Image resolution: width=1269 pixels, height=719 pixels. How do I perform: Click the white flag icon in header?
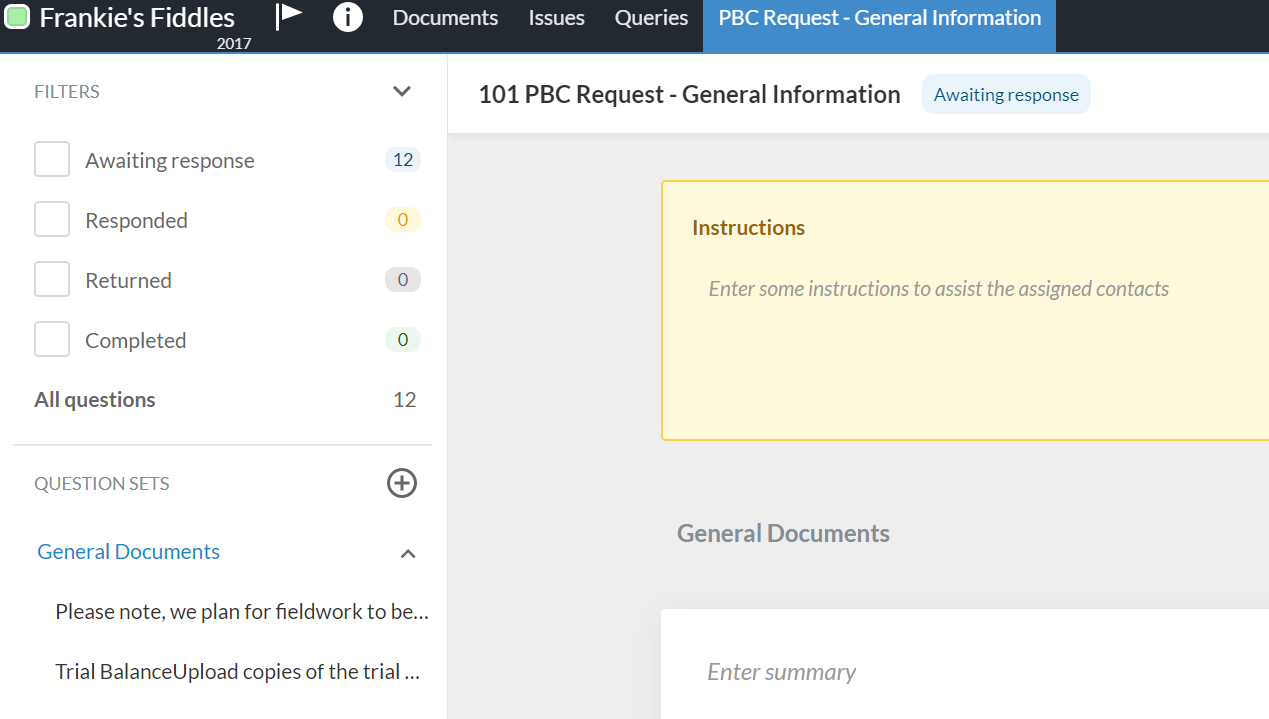289,17
